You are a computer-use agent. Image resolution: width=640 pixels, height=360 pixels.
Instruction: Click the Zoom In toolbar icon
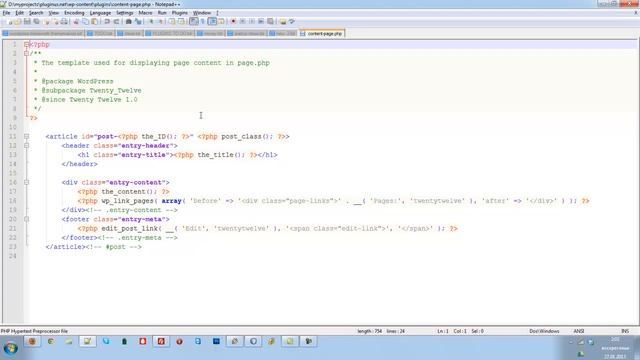click(x=151, y=21)
